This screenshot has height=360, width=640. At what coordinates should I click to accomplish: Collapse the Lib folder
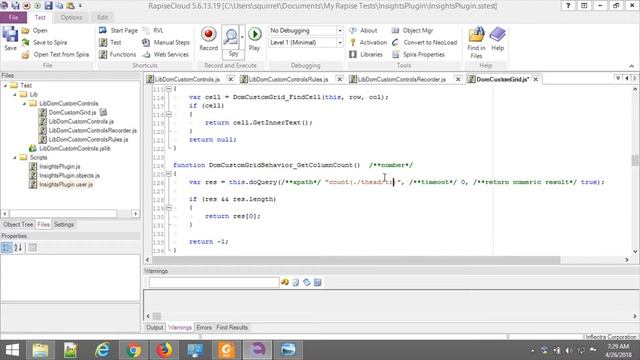15,95
